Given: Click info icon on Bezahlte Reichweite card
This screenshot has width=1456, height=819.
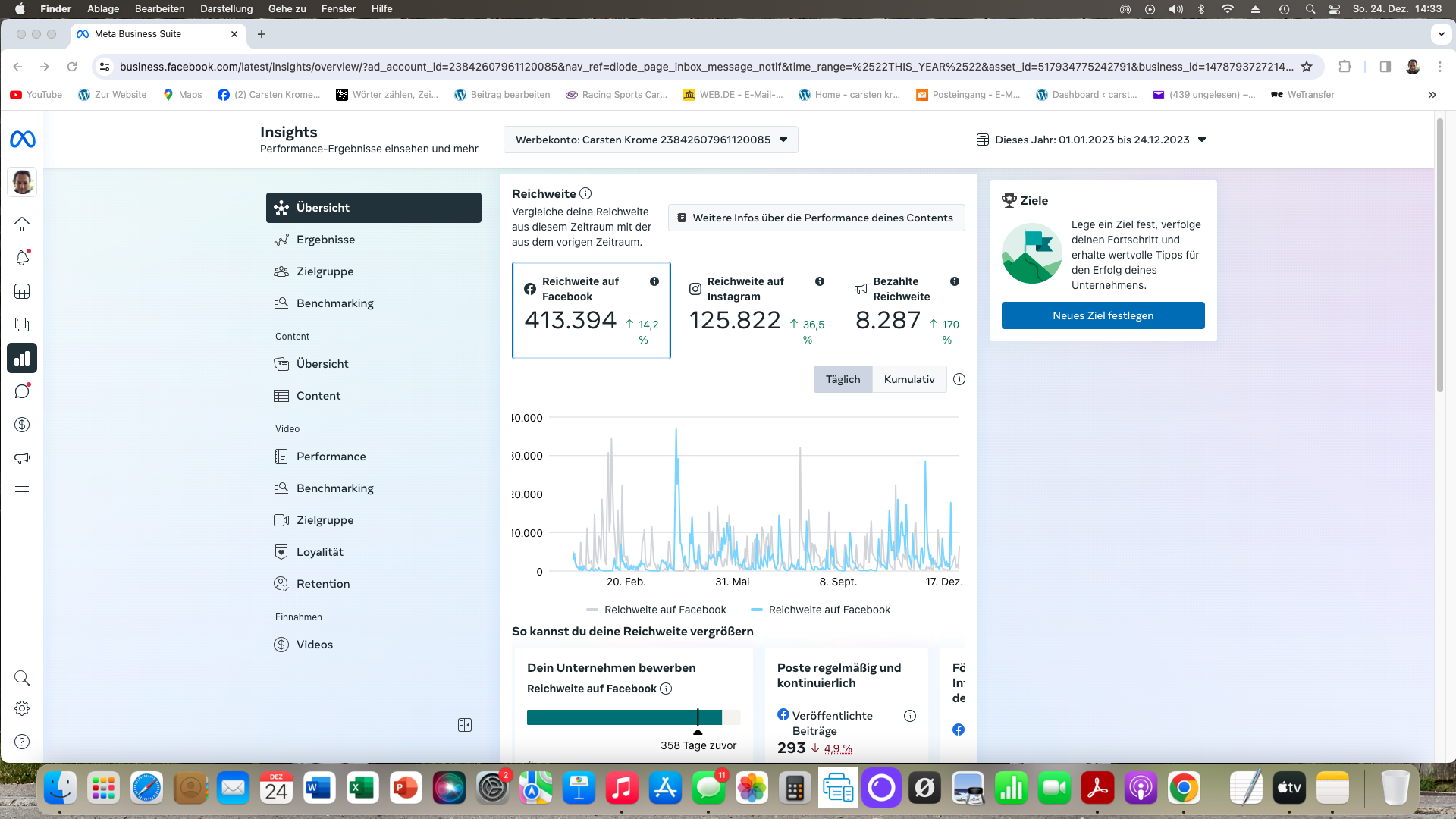Looking at the screenshot, I should (955, 281).
